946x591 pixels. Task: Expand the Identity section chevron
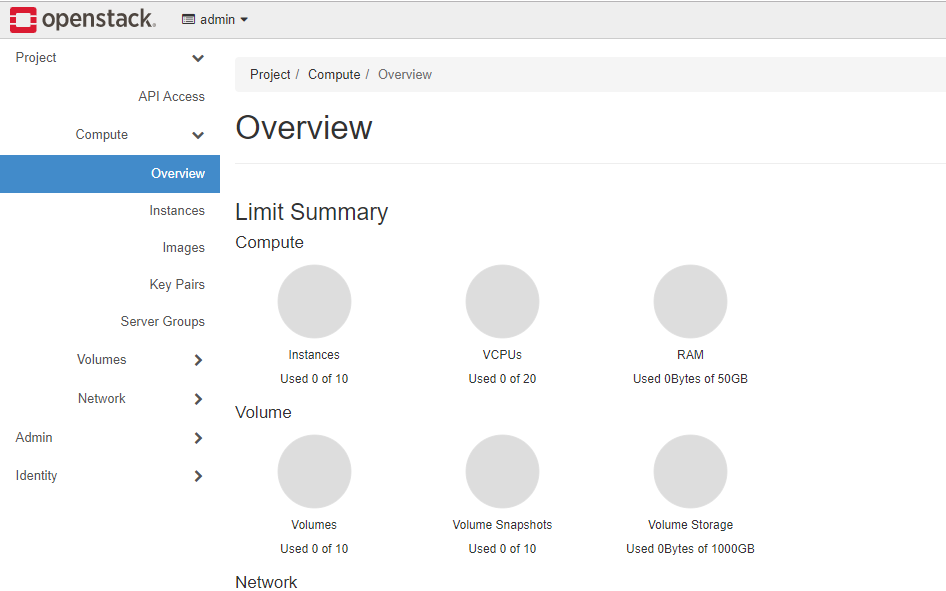tap(198, 476)
